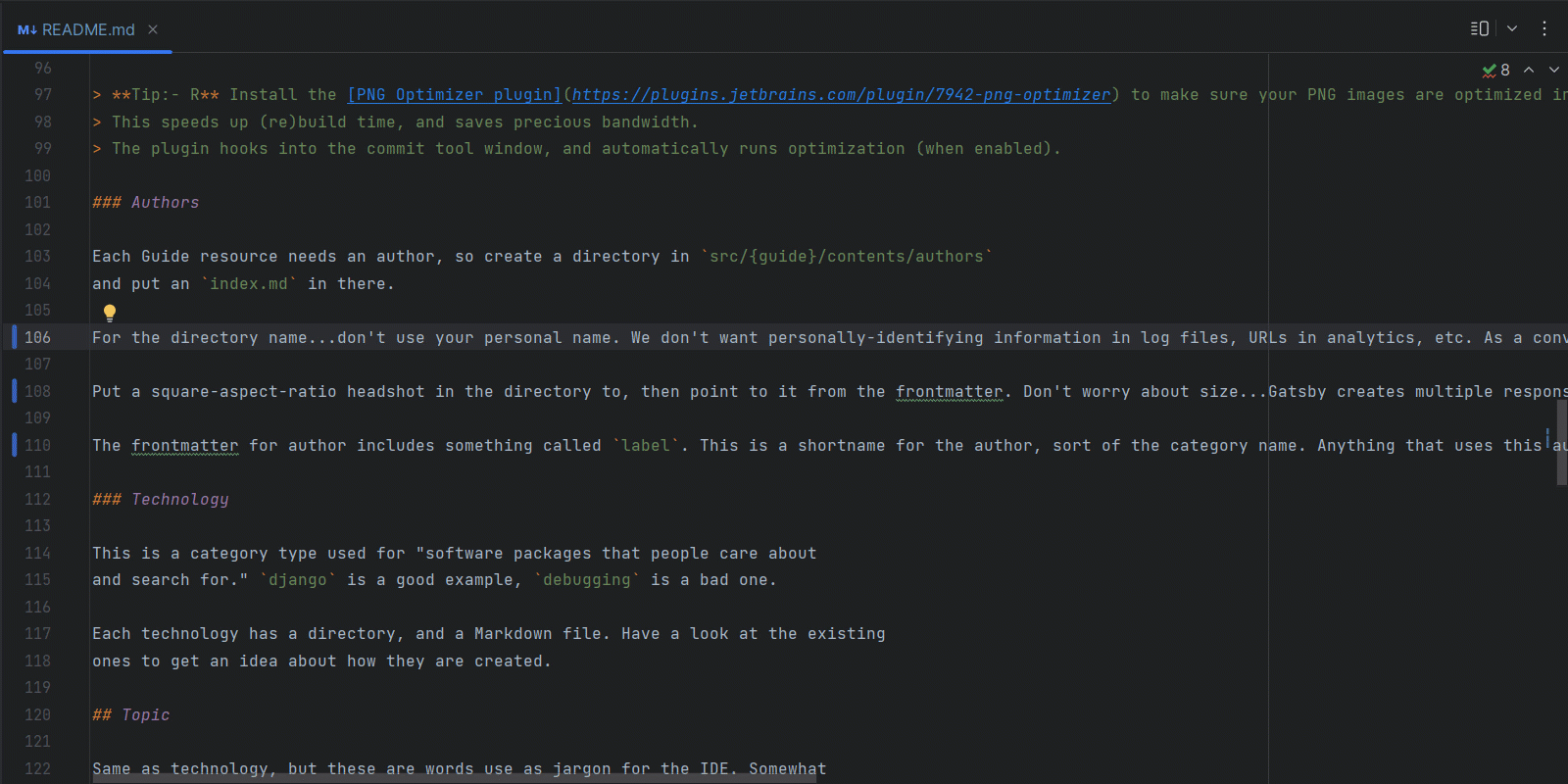Viewport: 1568px width, 784px height.
Task: Click line number 110 in the gutter
Action: pos(38,444)
